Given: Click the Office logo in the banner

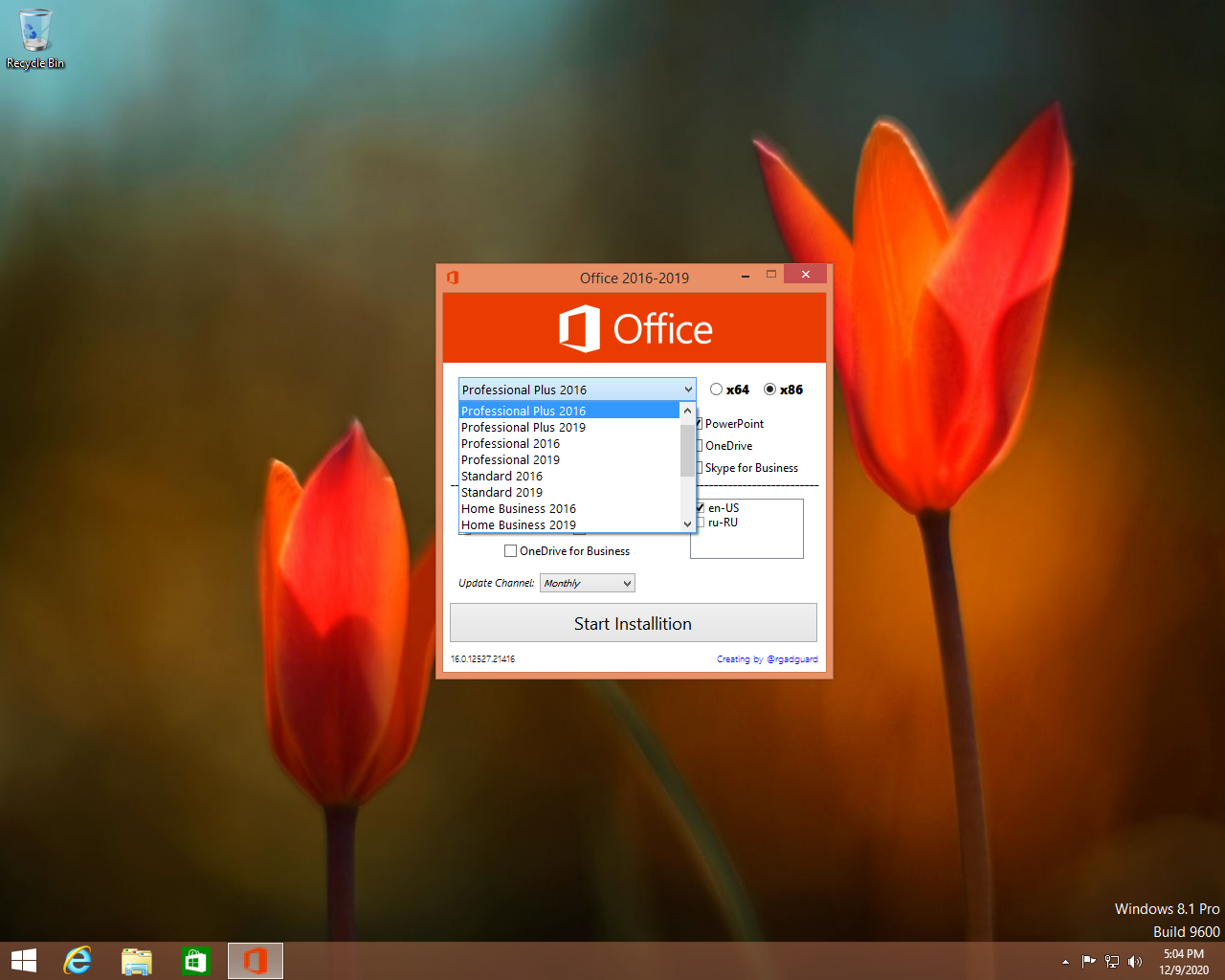Looking at the screenshot, I should 635,329.
